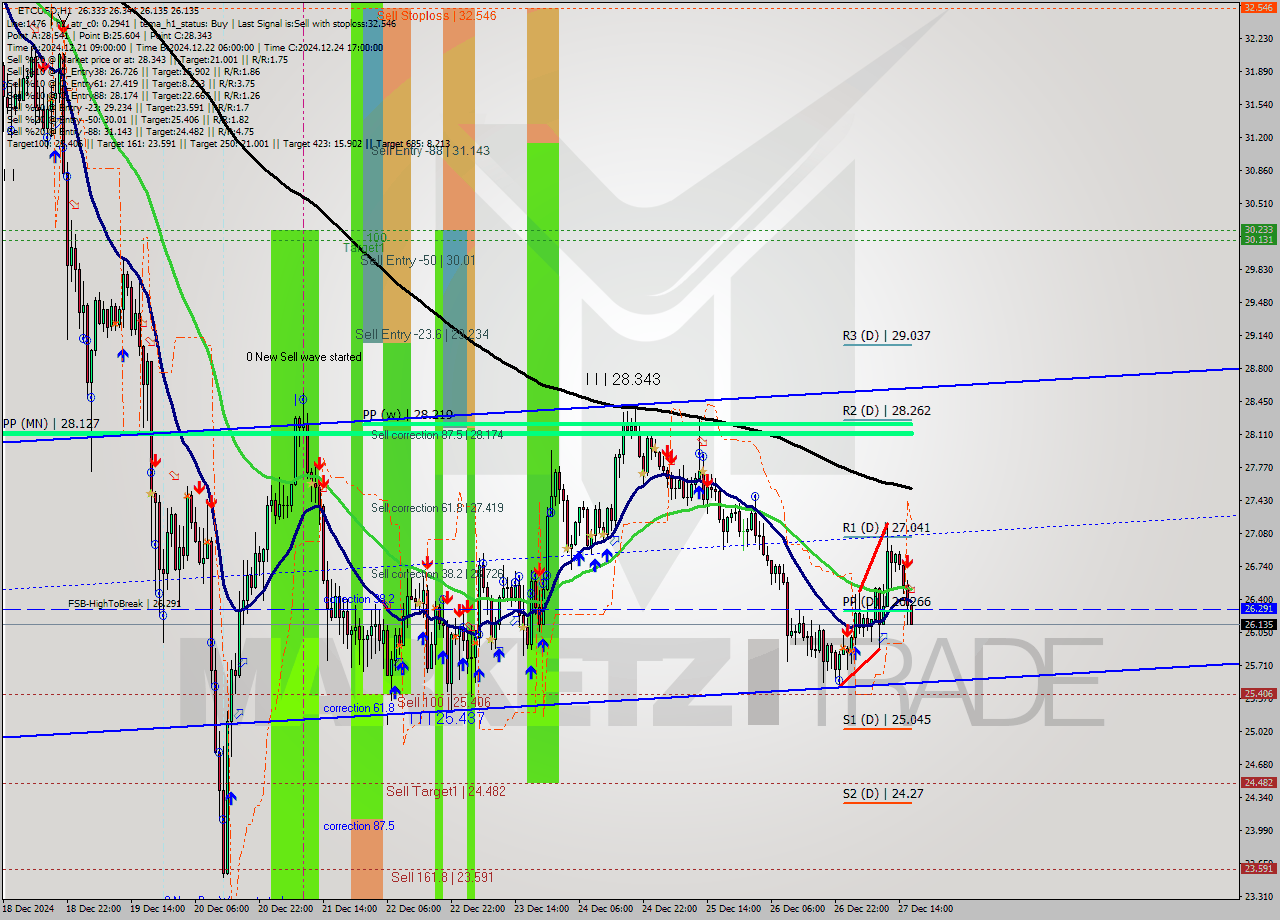Click the red 25.406 price axis tag
The height and width of the screenshot is (920, 1280).
click(x=1257, y=693)
